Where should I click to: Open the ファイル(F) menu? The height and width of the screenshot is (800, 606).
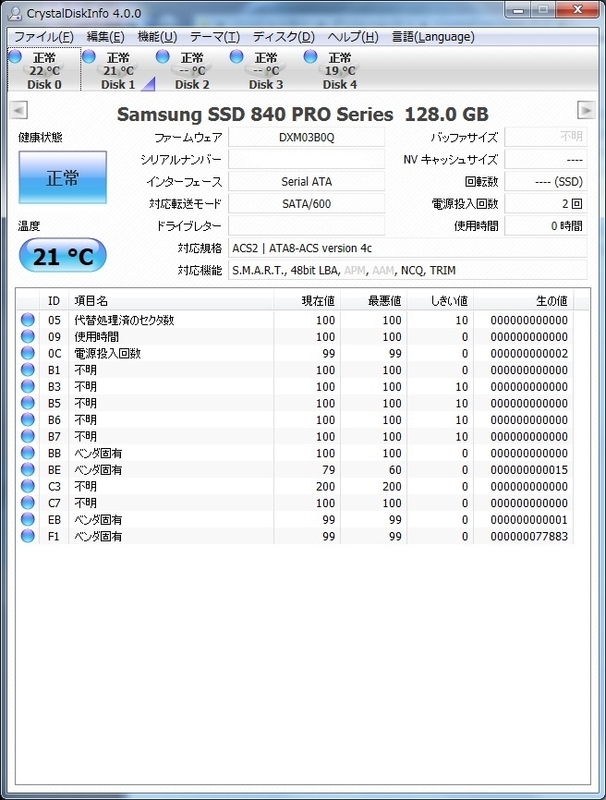44,37
